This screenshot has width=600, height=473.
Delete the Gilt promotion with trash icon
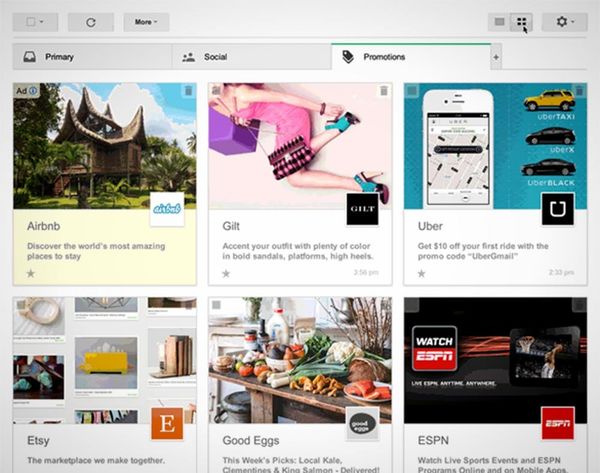383,91
